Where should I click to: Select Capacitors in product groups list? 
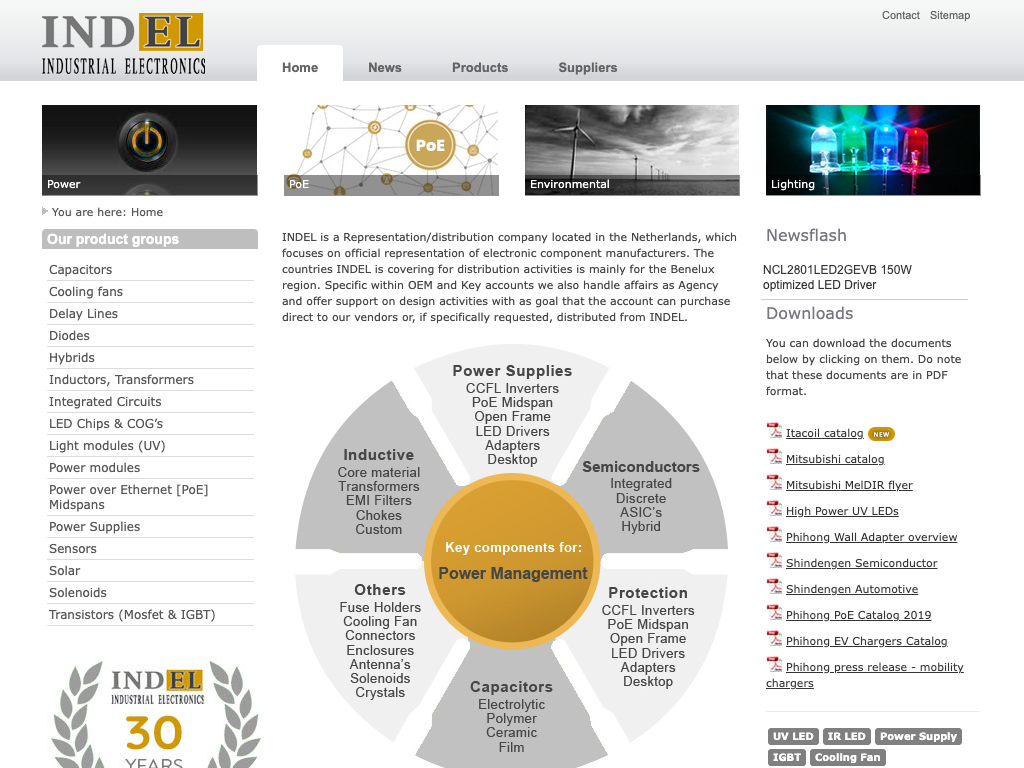point(81,270)
